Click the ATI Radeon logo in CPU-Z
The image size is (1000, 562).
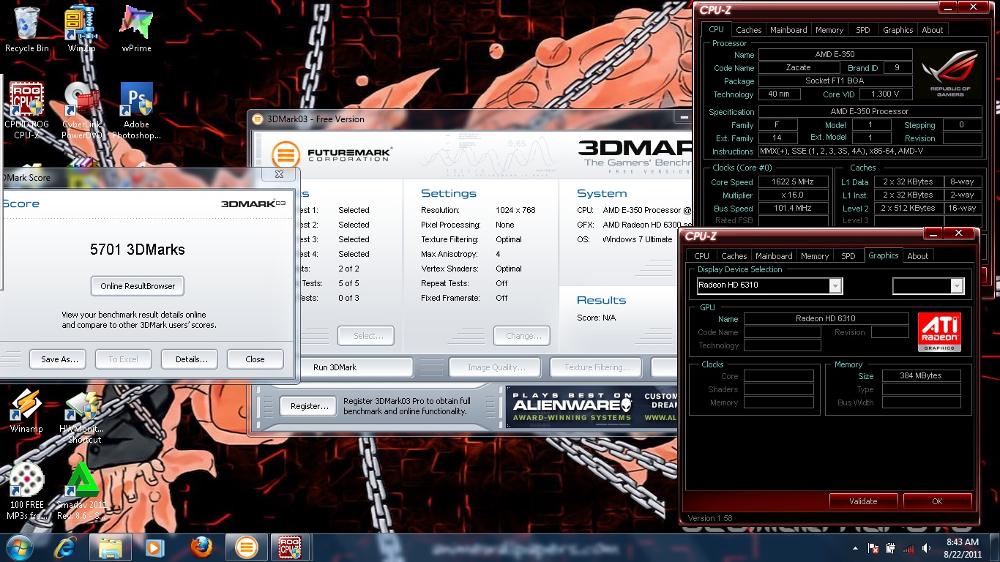(939, 332)
